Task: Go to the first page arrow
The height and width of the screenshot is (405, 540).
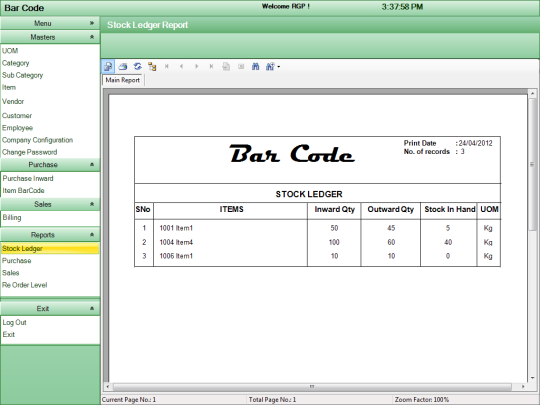Action: coord(167,66)
